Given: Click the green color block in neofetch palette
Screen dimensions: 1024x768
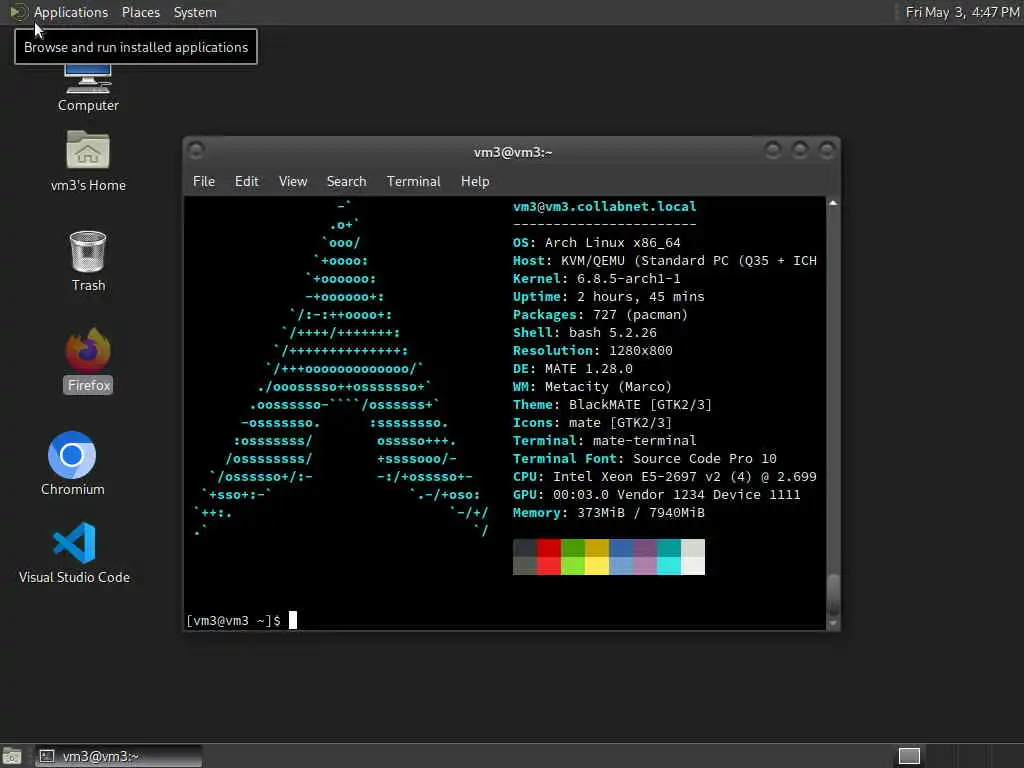Looking at the screenshot, I should pyautogui.click(x=573, y=556).
